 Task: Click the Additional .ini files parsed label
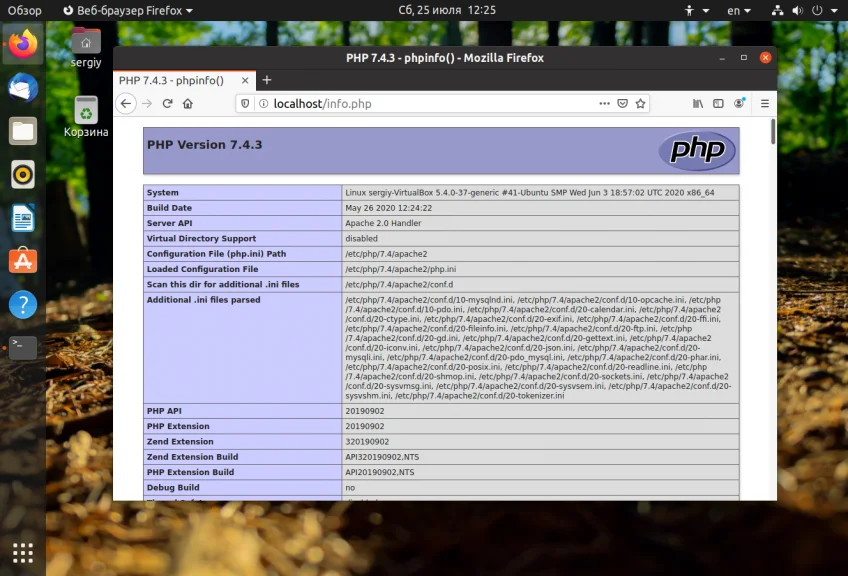coord(203,300)
